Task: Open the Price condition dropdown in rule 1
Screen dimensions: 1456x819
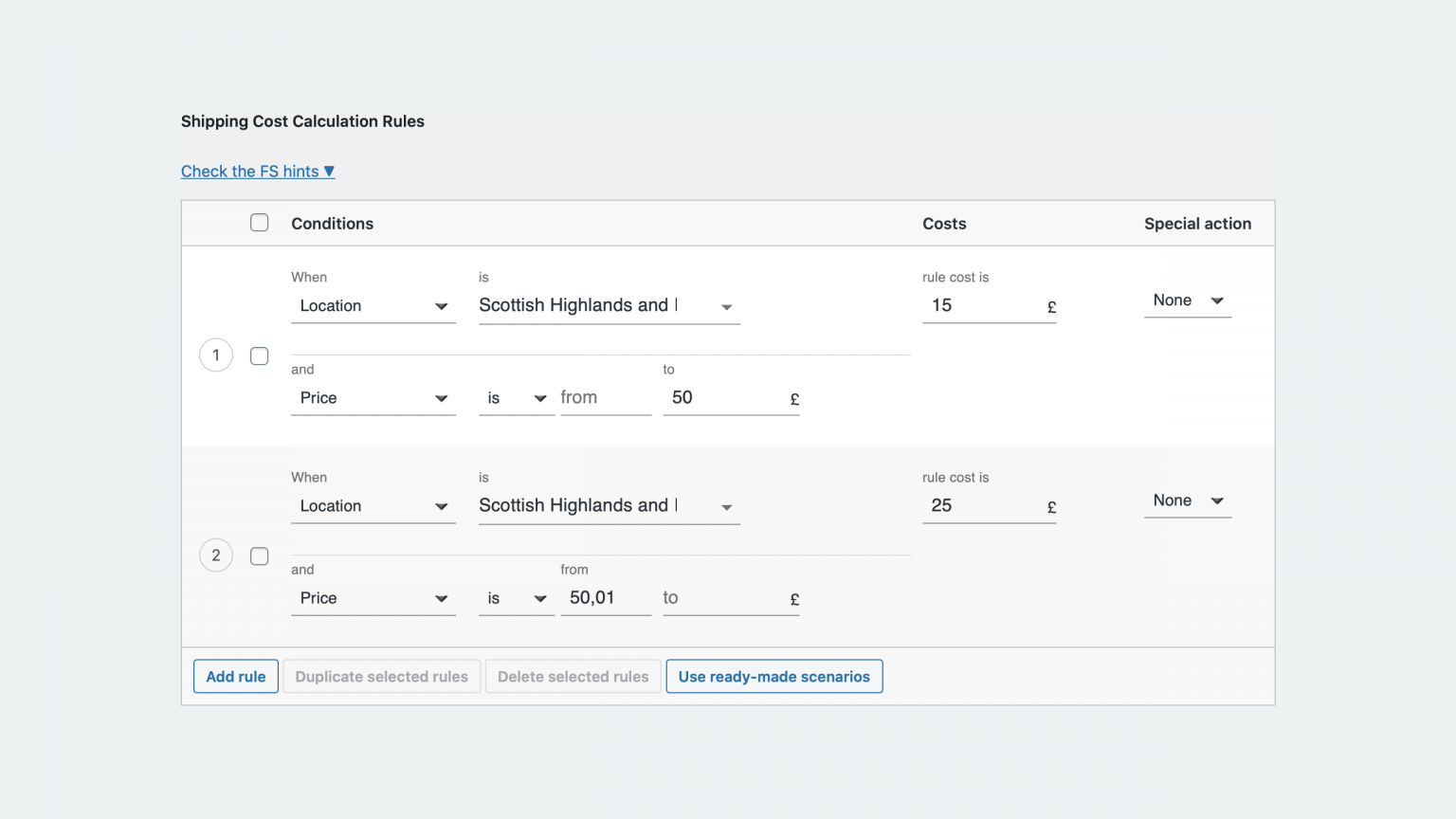Action: pos(373,397)
